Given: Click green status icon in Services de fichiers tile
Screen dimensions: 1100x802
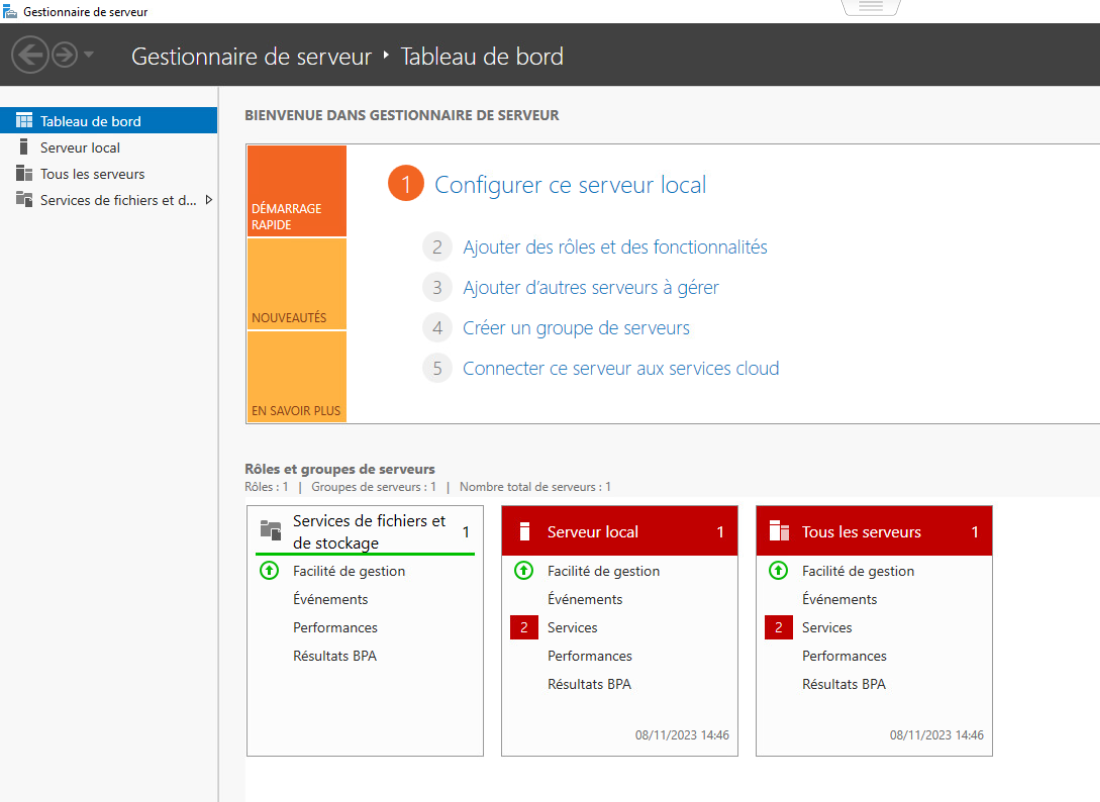Looking at the screenshot, I should [269, 570].
